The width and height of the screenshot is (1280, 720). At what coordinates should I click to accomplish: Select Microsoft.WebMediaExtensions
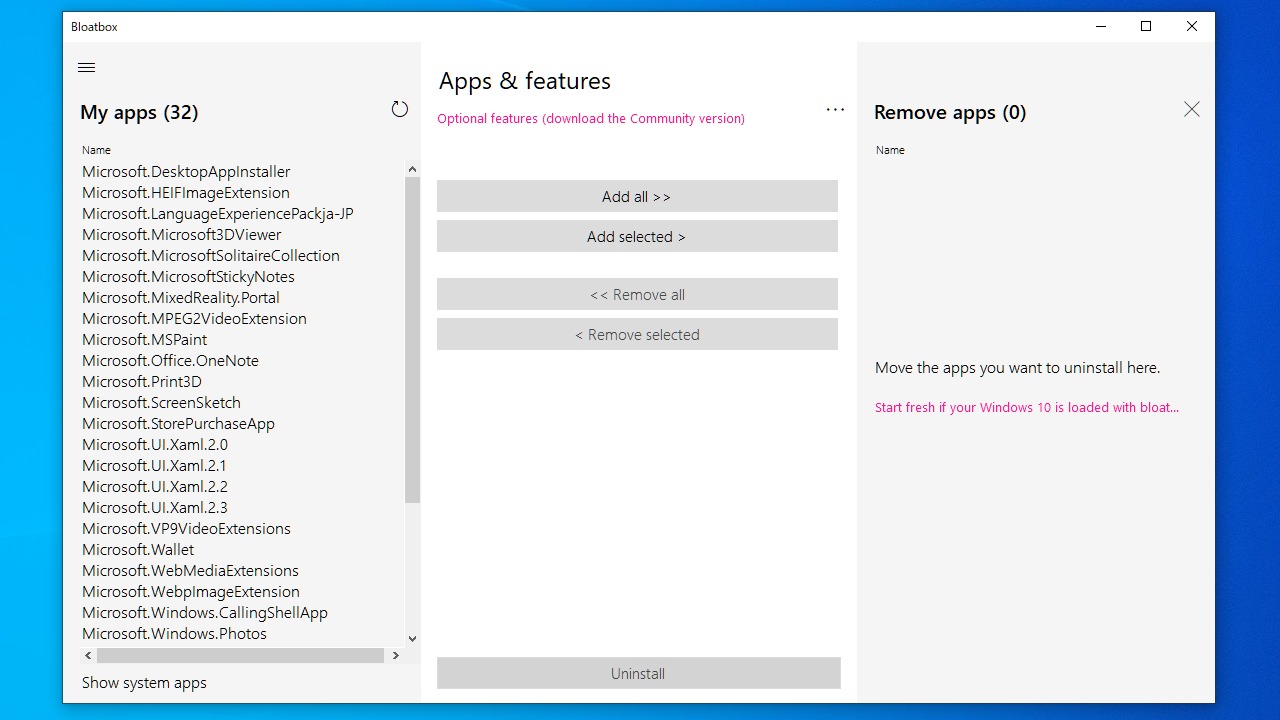[190, 571]
